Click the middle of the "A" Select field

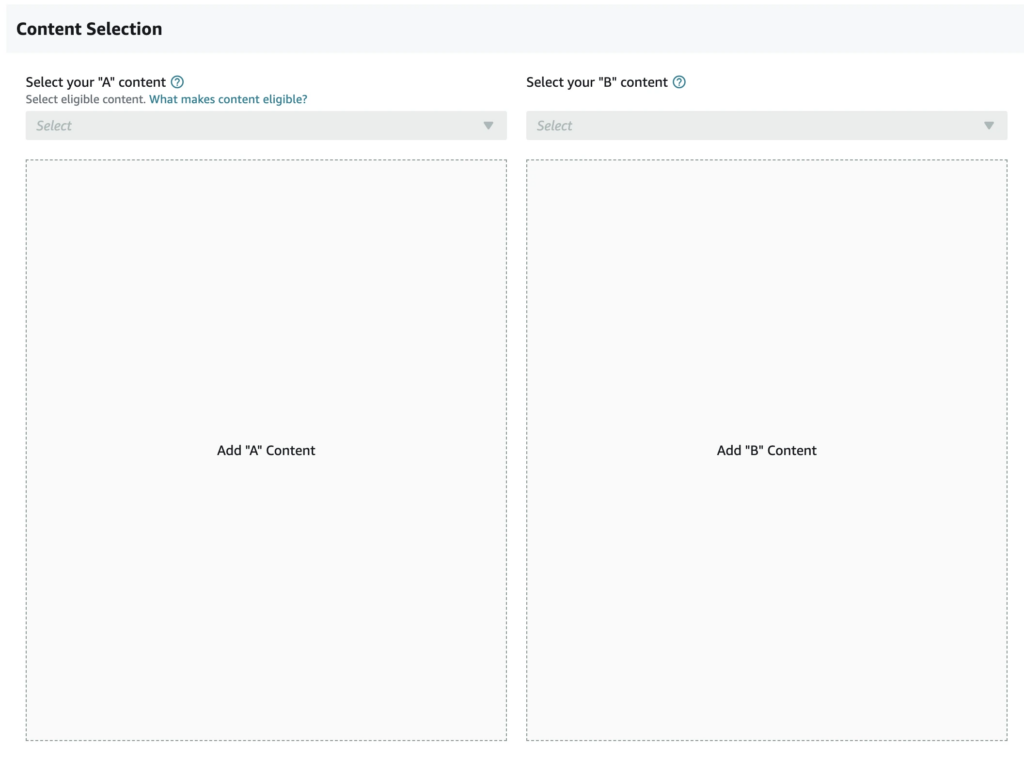point(266,126)
